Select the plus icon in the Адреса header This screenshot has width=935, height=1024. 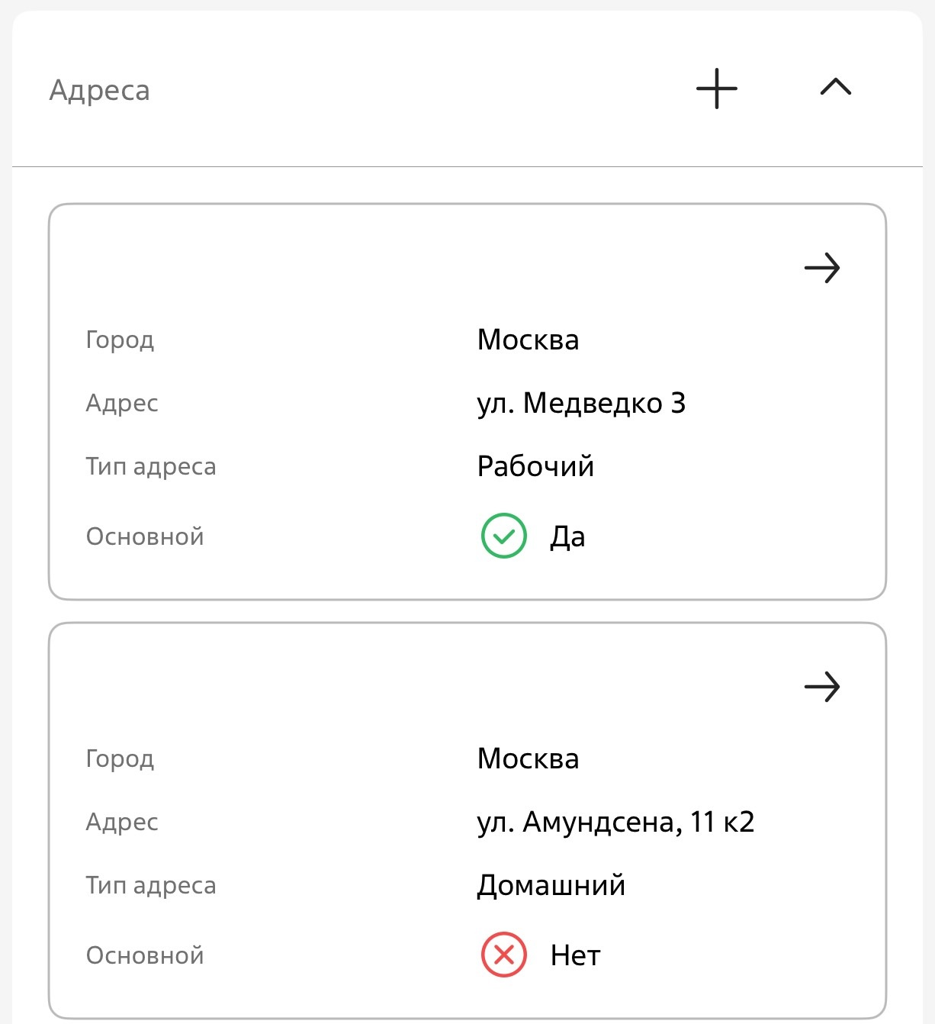(x=716, y=88)
